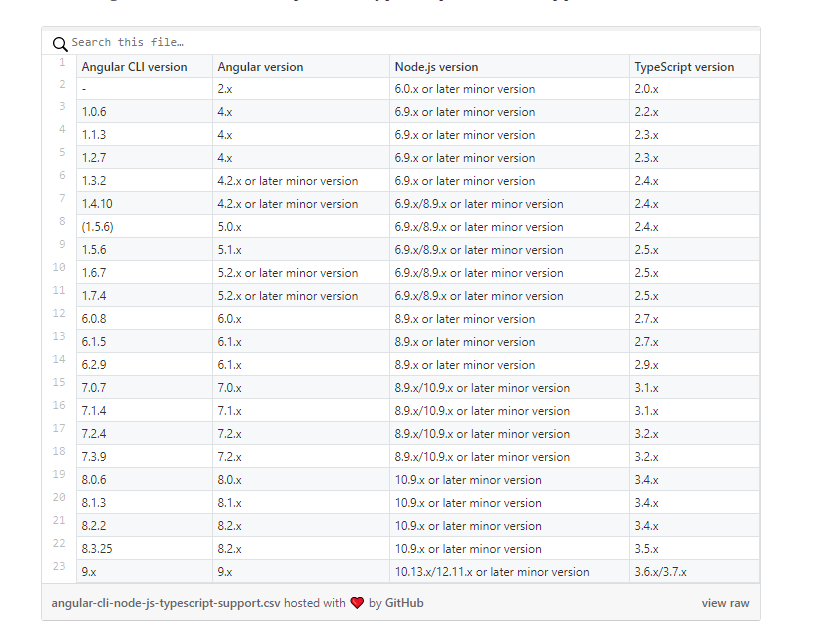Click TypeScript cell '3.6.x/3.7.x'
813x644 pixels.
click(695, 572)
